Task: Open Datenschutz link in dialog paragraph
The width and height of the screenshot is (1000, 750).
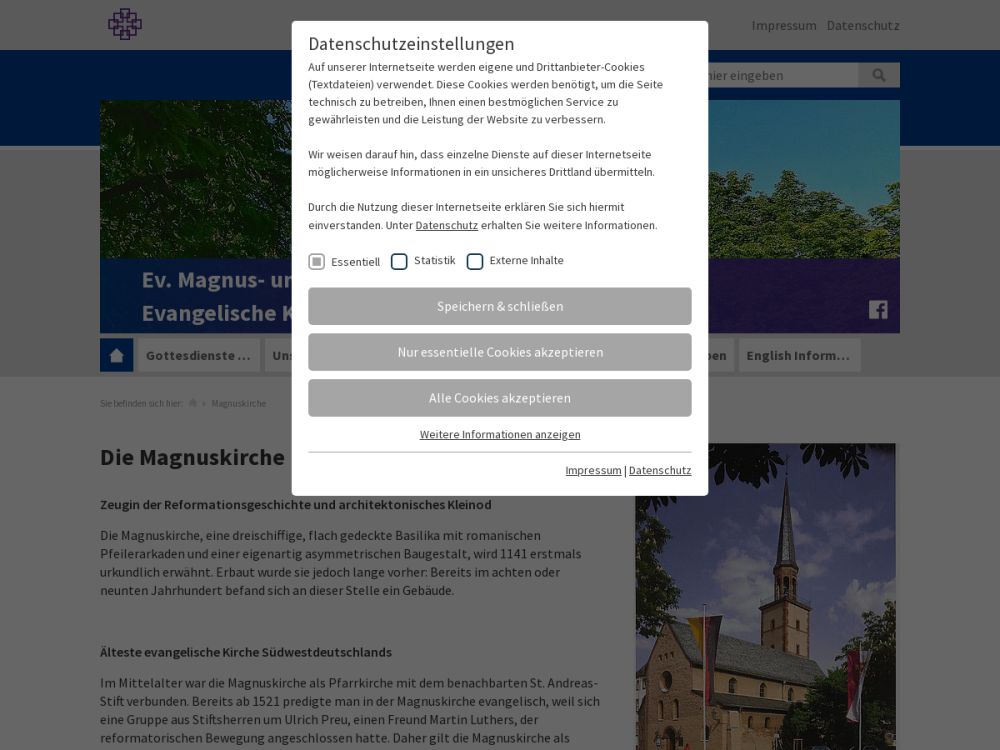Action: [x=446, y=225]
